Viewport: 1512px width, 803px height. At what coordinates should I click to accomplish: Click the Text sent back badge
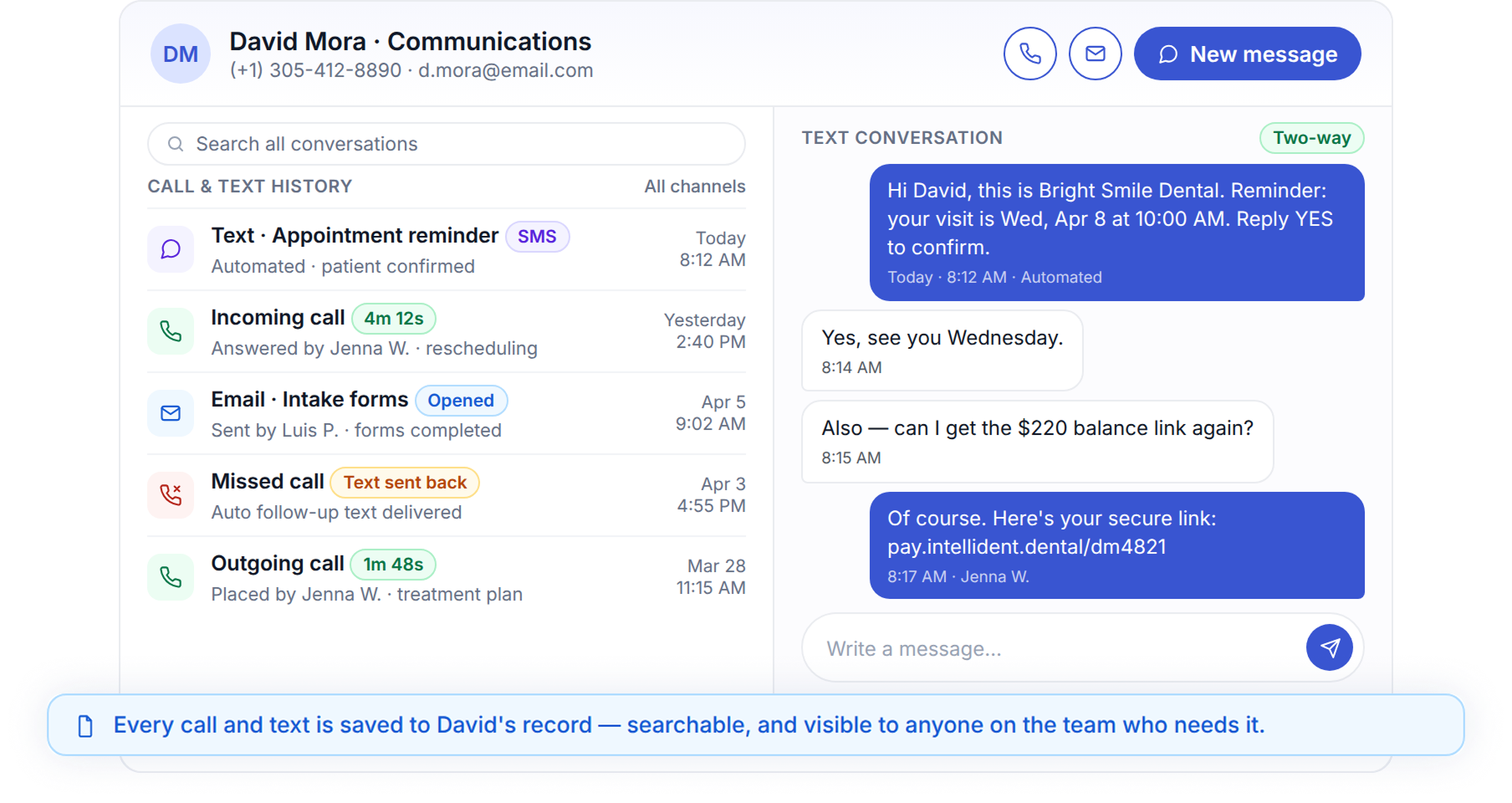coord(405,483)
